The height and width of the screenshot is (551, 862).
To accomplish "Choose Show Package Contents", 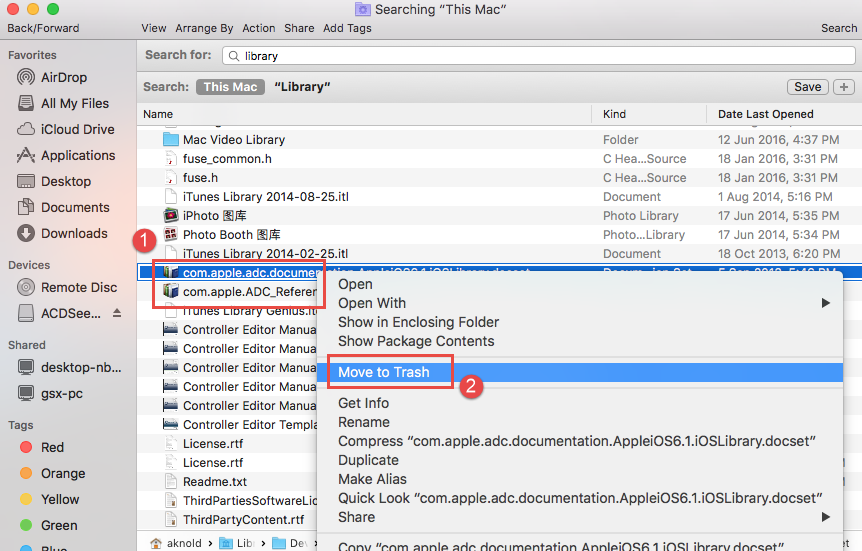I will 416,341.
